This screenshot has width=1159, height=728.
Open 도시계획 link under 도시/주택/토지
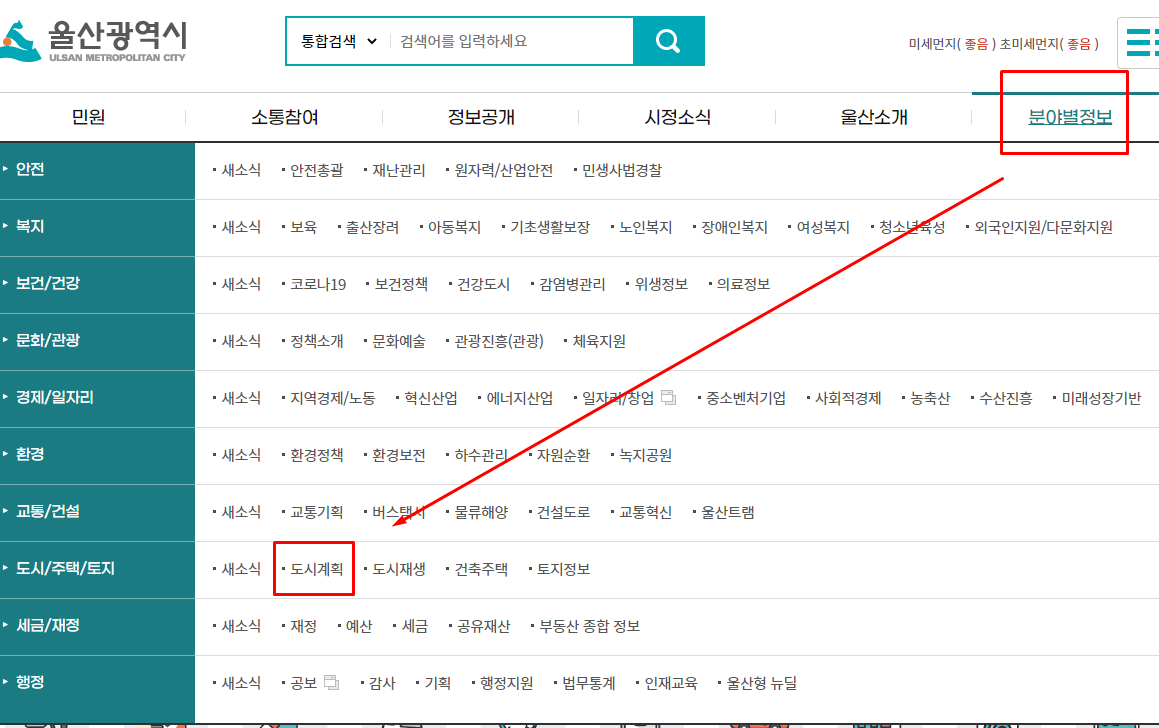click(x=316, y=569)
